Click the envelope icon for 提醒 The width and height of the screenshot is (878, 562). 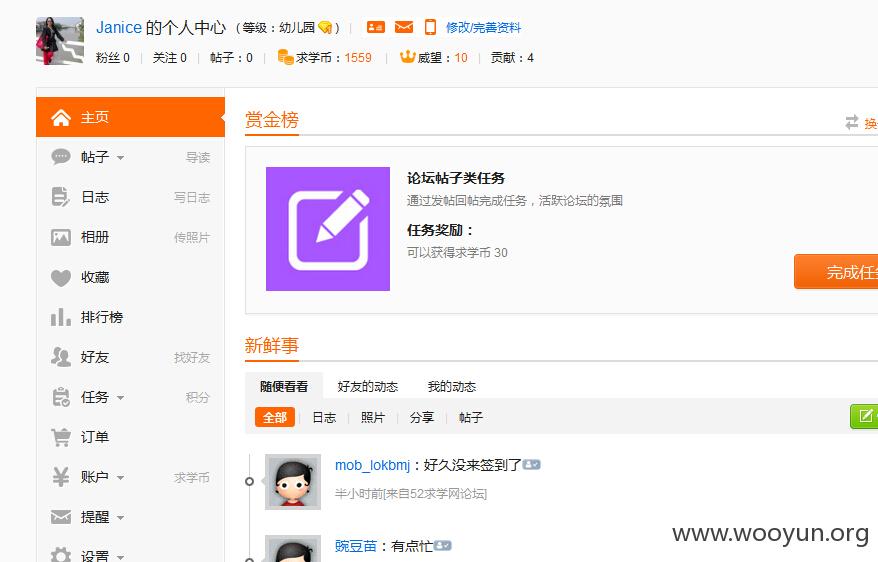coord(61,517)
